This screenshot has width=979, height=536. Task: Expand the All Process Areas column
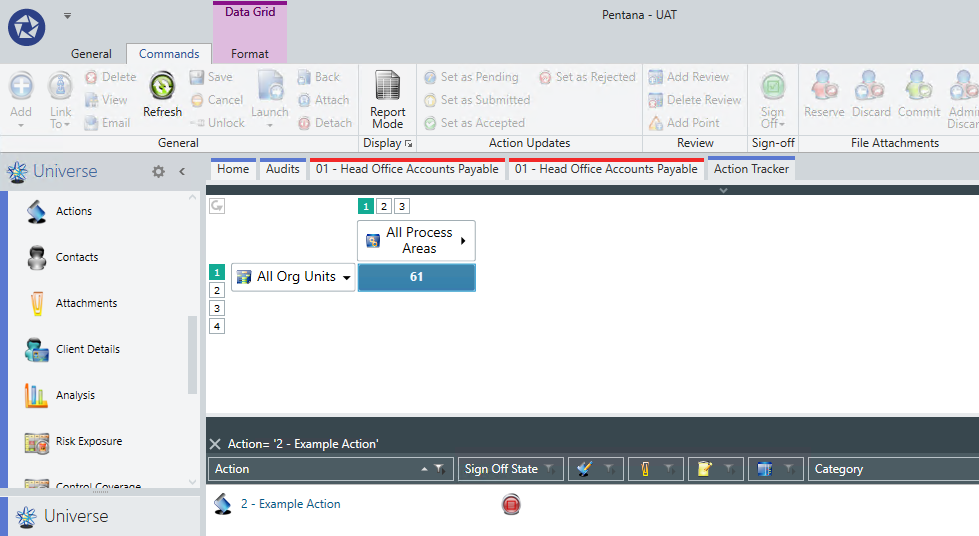coord(463,241)
